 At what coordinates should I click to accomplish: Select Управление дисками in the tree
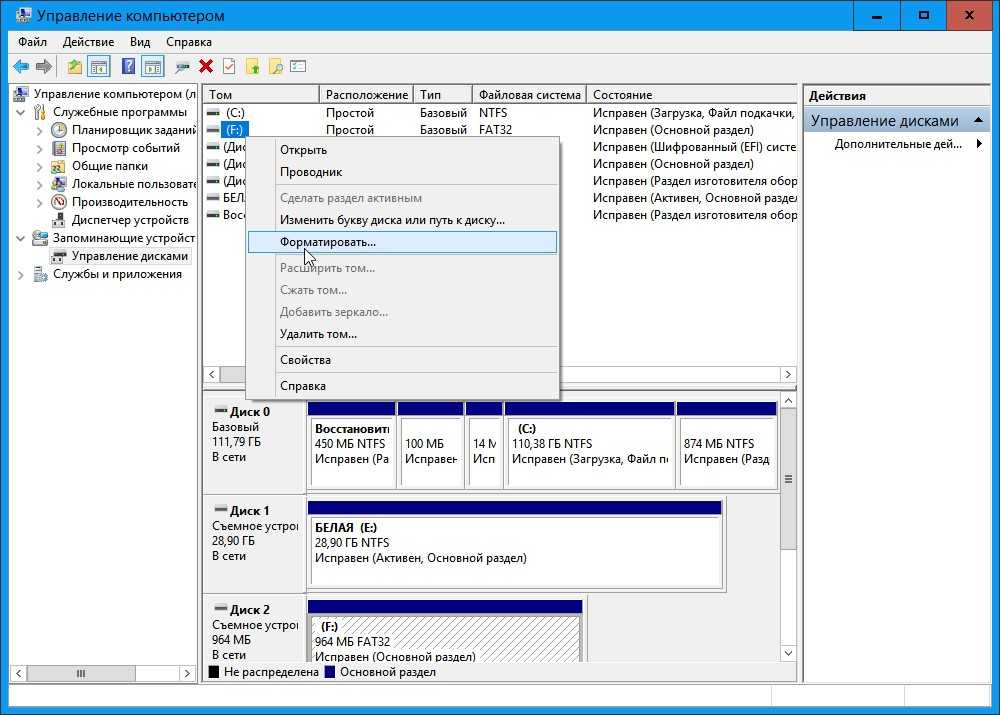129,256
